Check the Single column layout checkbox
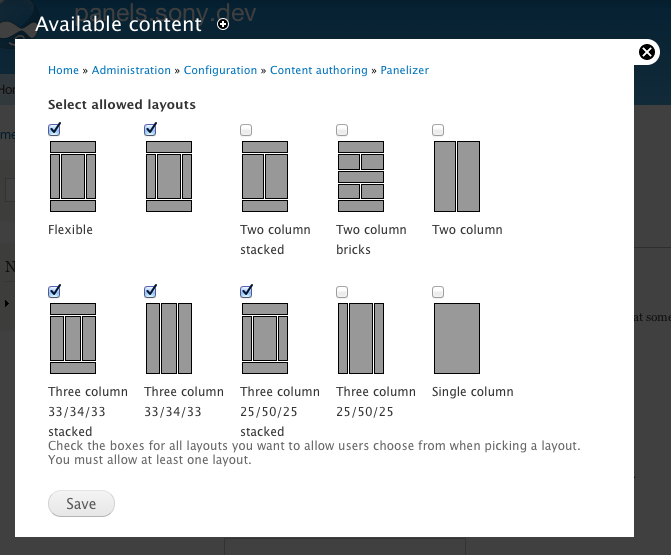671x555 pixels. pos(438,292)
